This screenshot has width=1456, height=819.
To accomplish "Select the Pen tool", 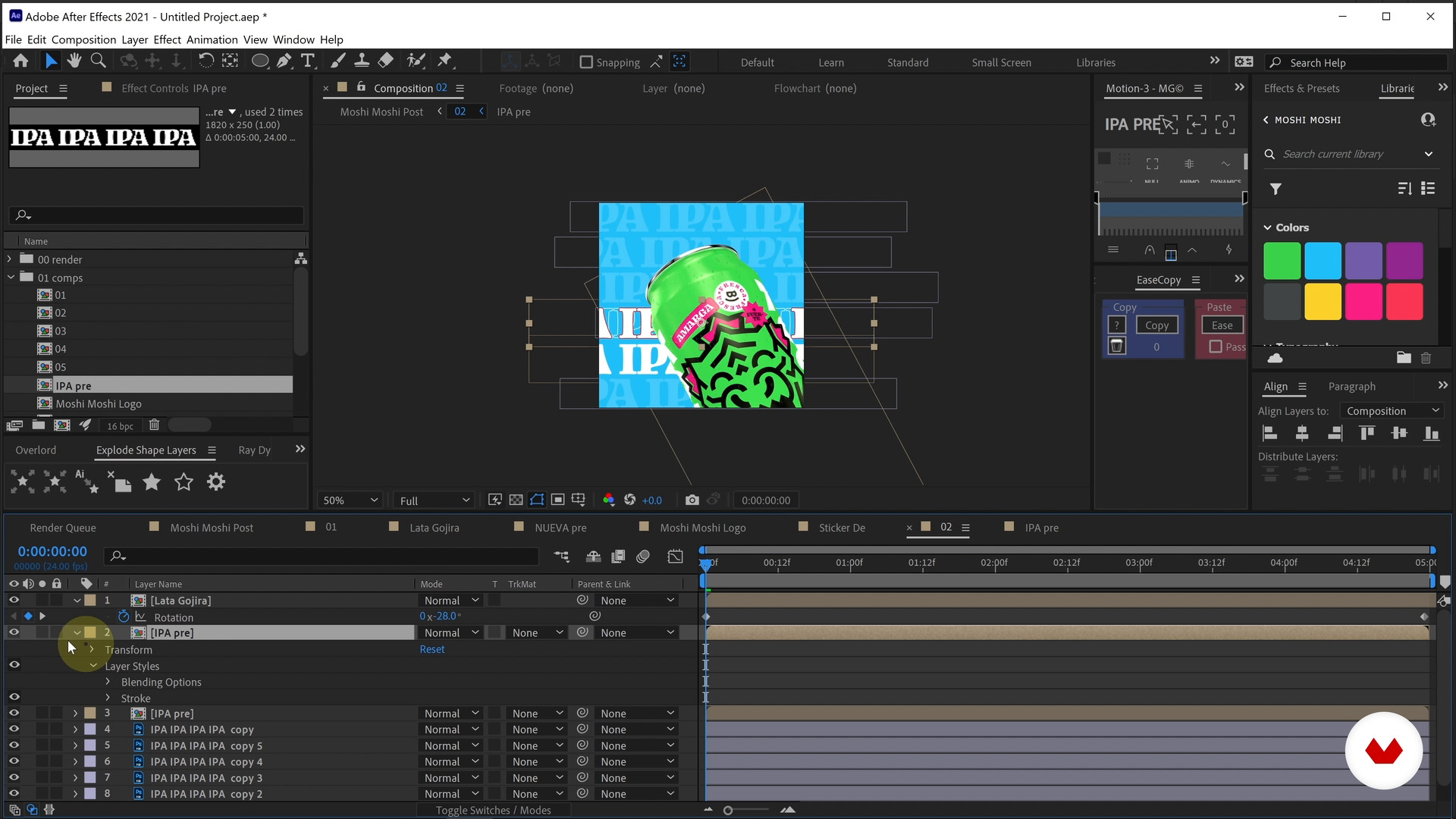I will tap(284, 61).
